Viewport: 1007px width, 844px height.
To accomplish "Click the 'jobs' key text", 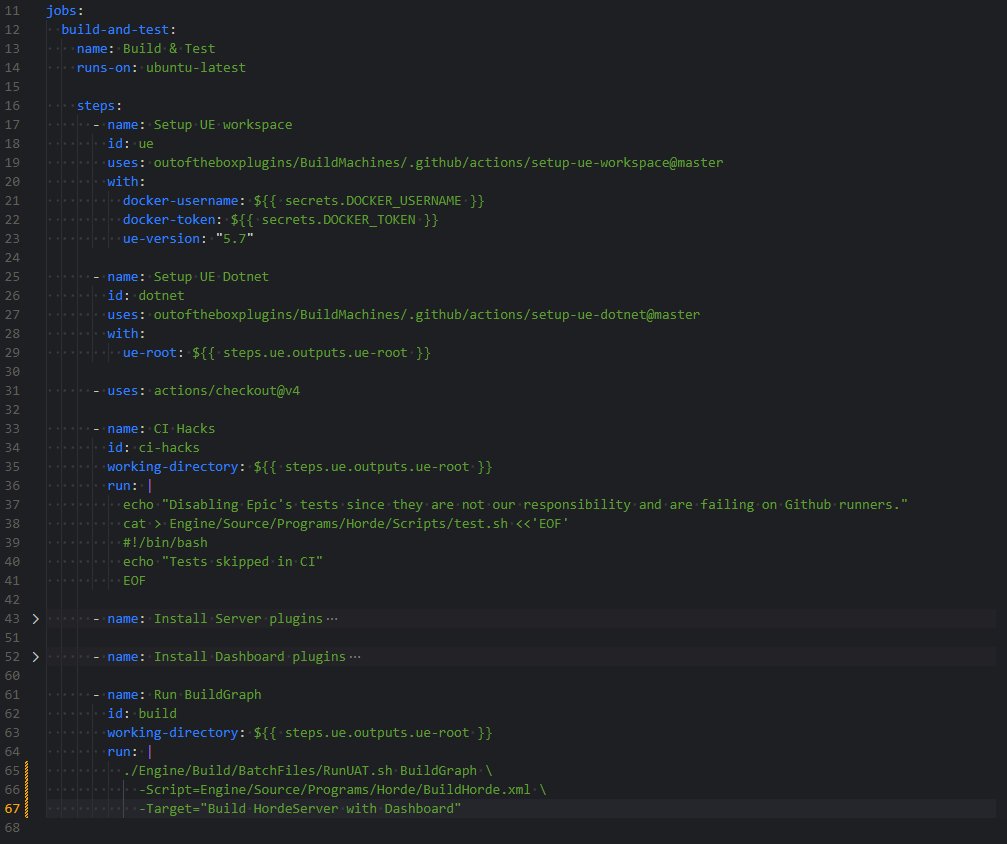I will click(61, 11).
